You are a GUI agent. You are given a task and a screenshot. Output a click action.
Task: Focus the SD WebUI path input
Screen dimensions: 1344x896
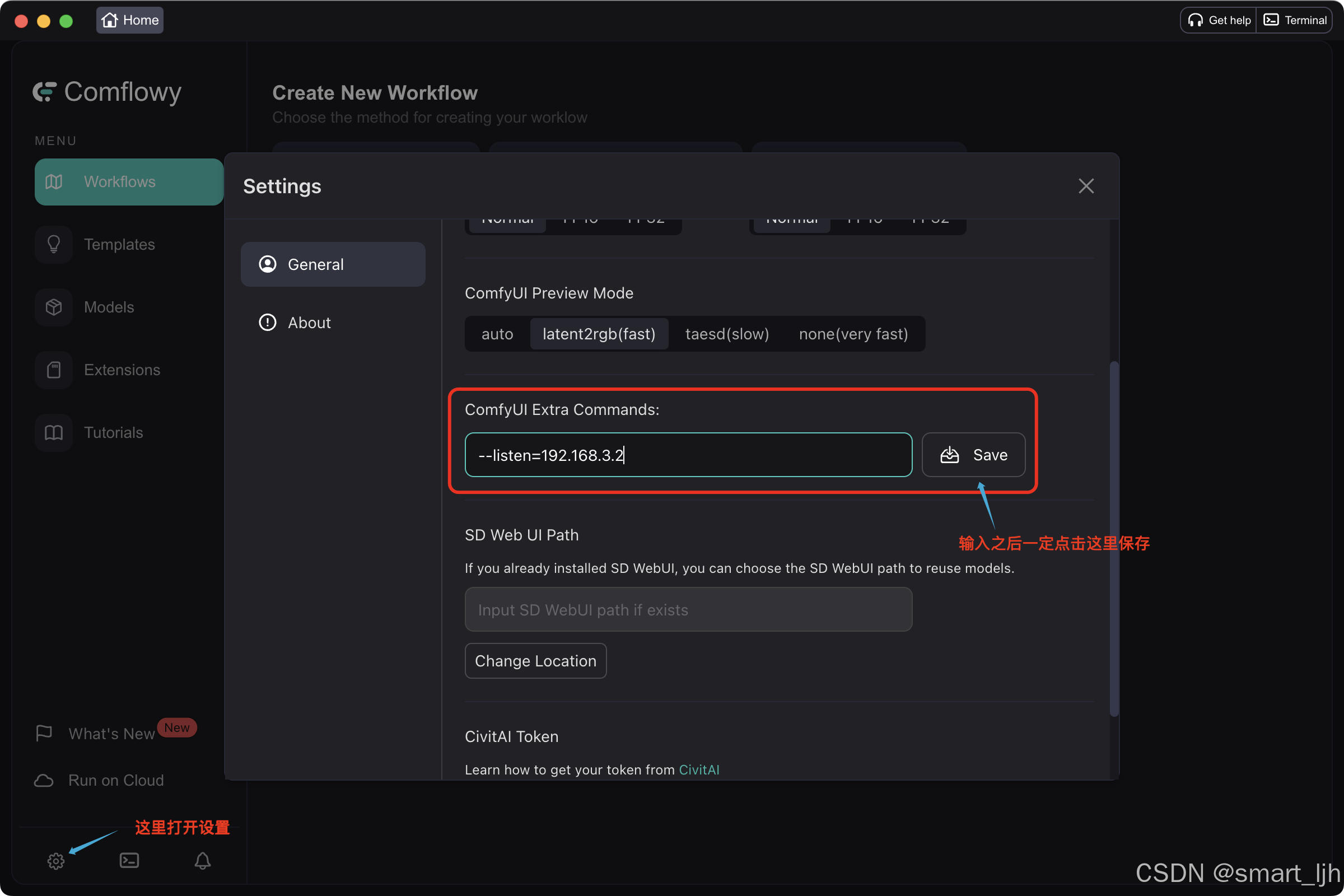[688, 609]
